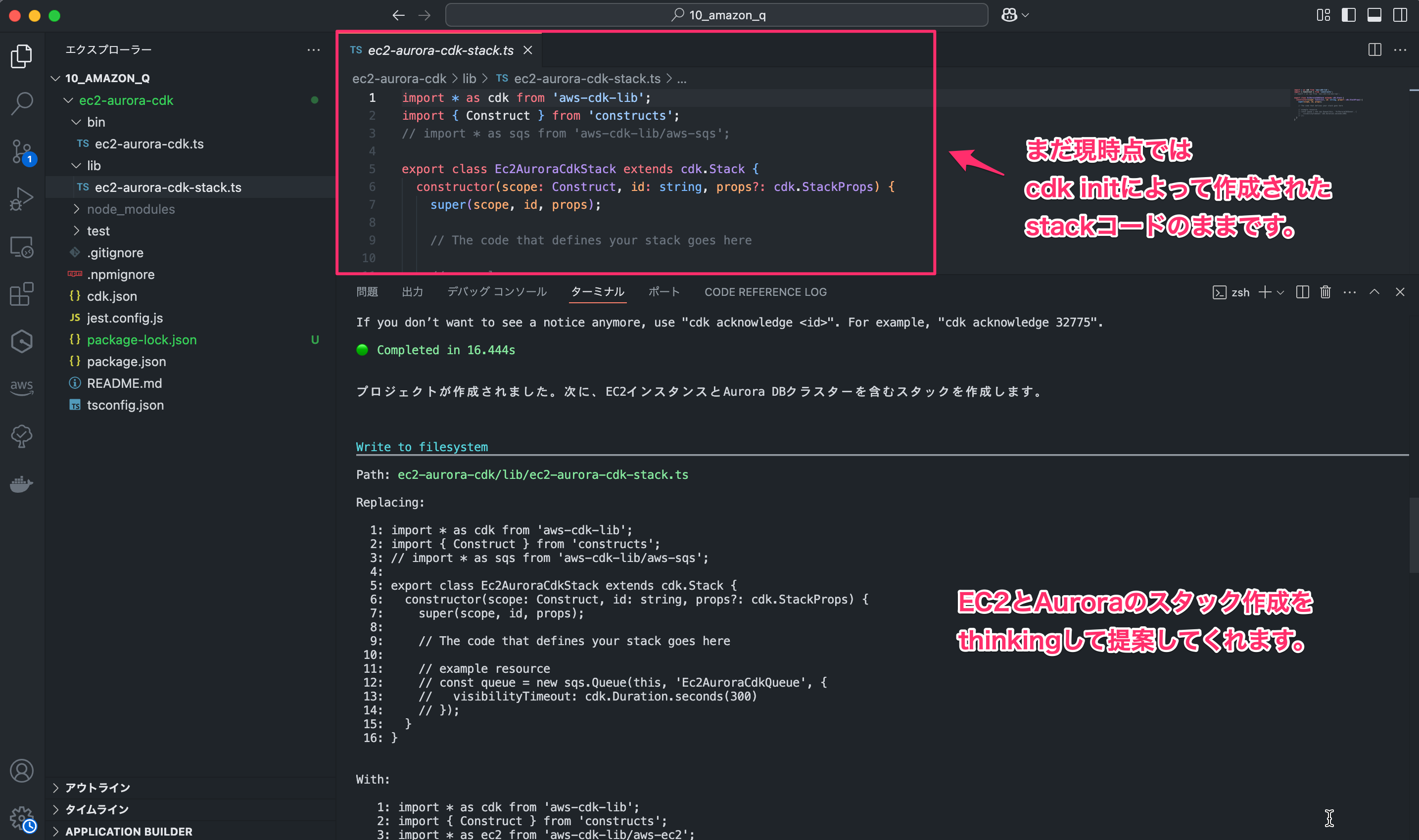Image resolution: width=1419 pixels, height=840 pixels.
Task: Expand the Outline (アウトライン) section
Action: point(190,788)
